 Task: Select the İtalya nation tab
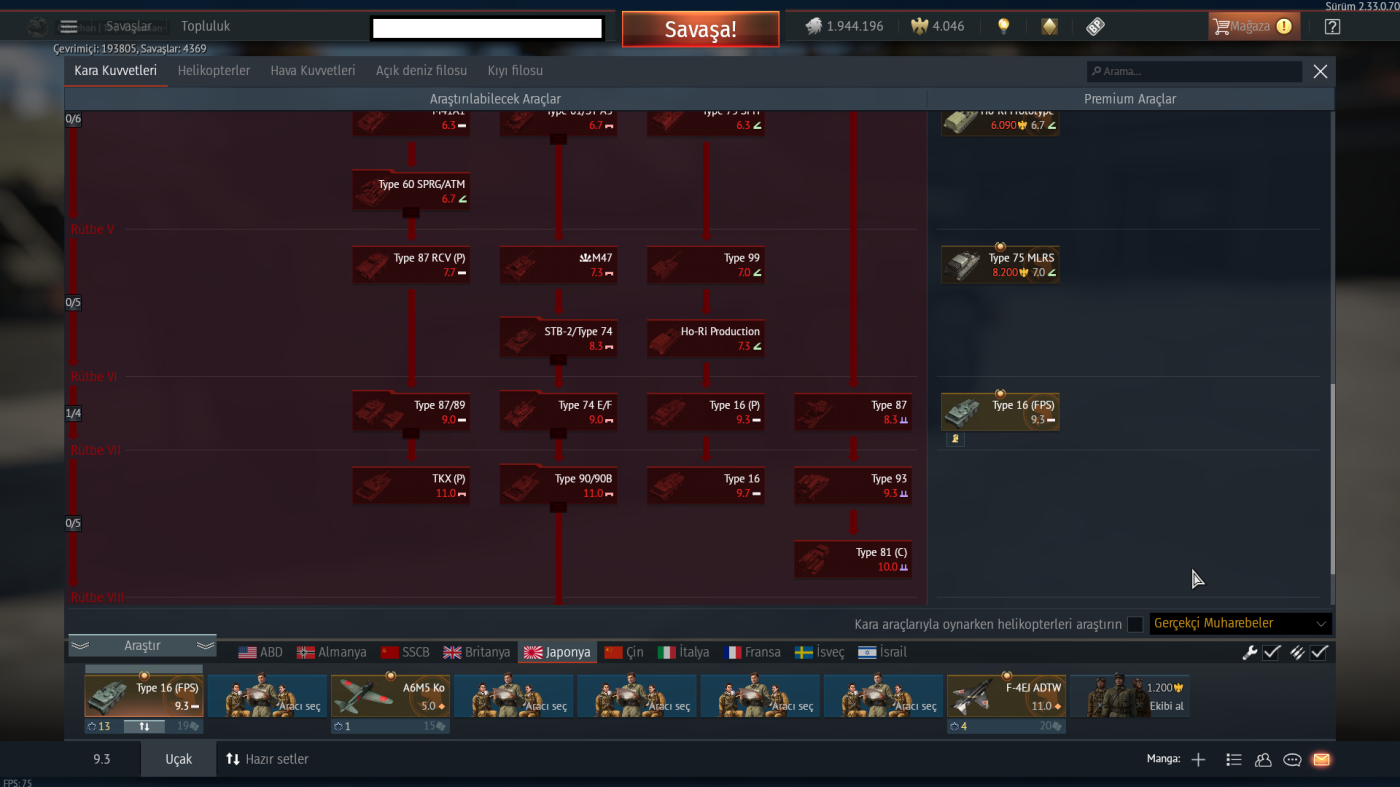pos(684,652)
